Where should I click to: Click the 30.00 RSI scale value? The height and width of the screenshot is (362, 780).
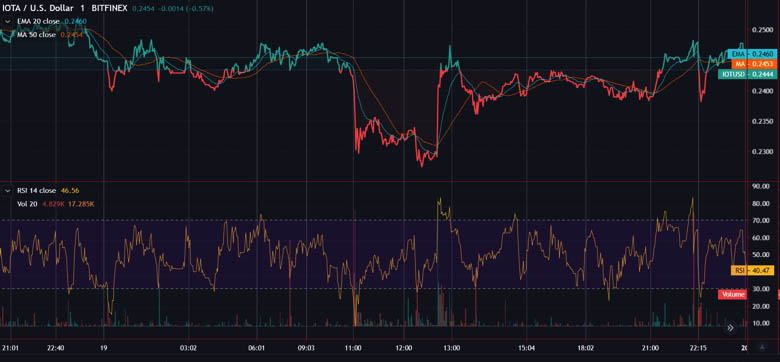tap(762, 289)
